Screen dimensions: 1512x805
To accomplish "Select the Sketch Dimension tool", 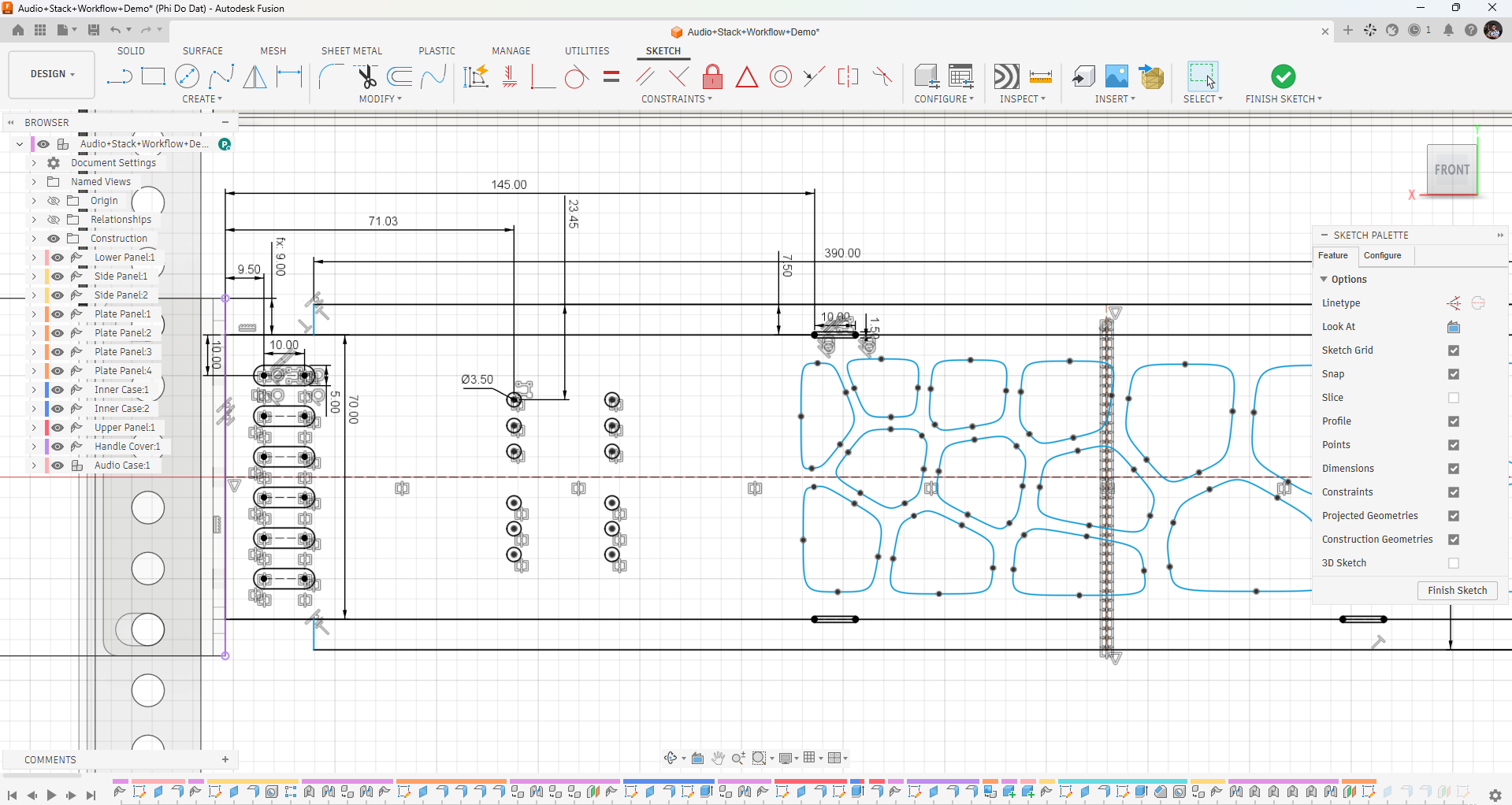I will click(289, 76).
